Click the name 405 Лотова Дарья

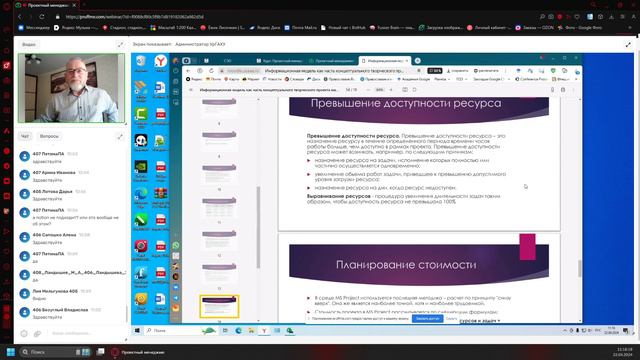pyautogui.click(x=52, y=191)
